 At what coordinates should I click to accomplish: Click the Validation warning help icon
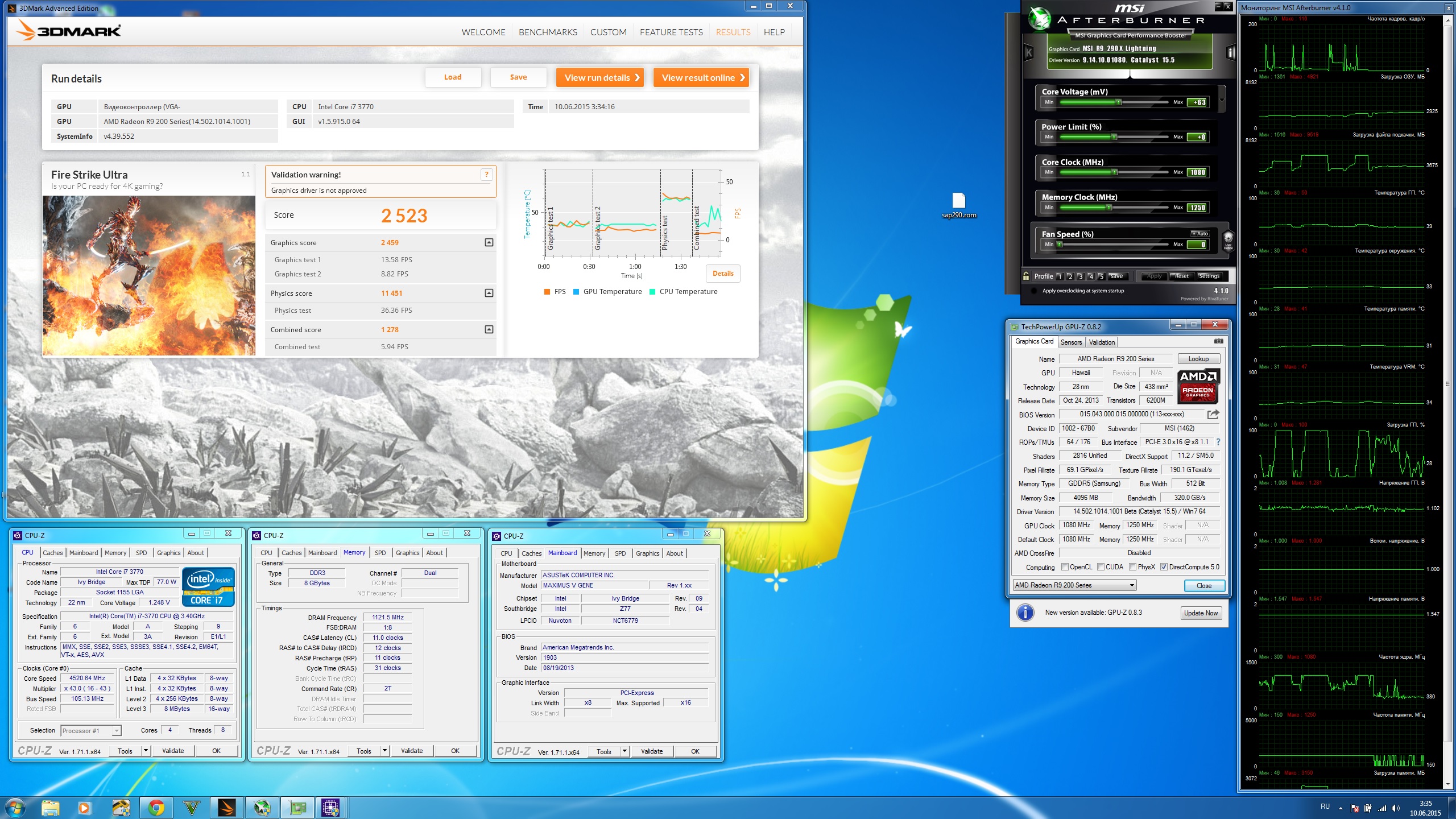click(x=486, y=175)
